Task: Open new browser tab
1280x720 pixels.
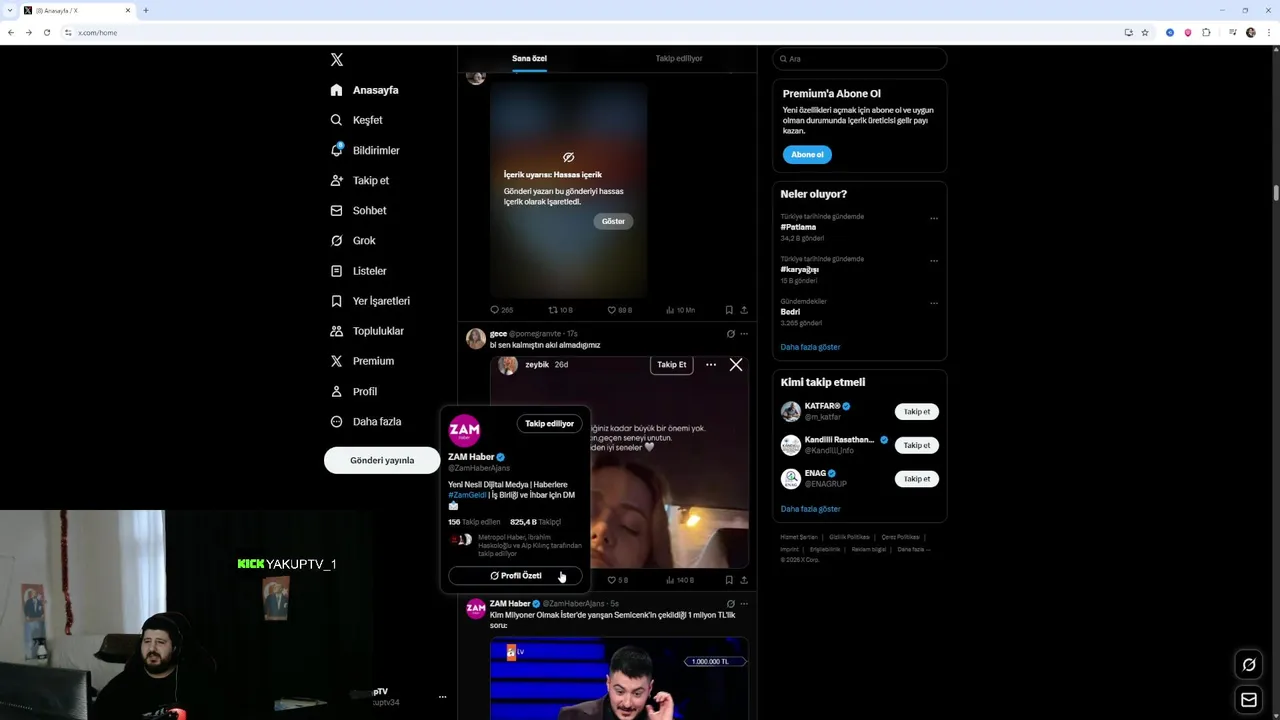Action: click(x=145, y=10)
